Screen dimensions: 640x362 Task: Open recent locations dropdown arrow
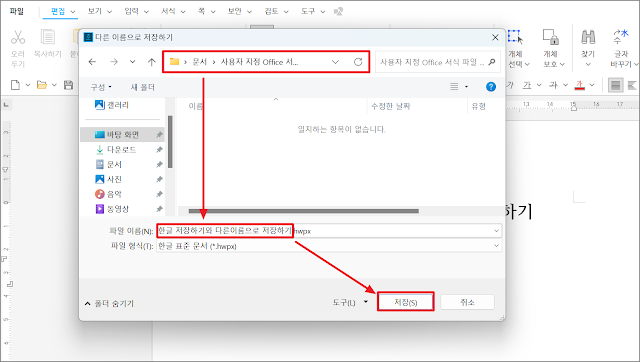(x=132, y=62)
